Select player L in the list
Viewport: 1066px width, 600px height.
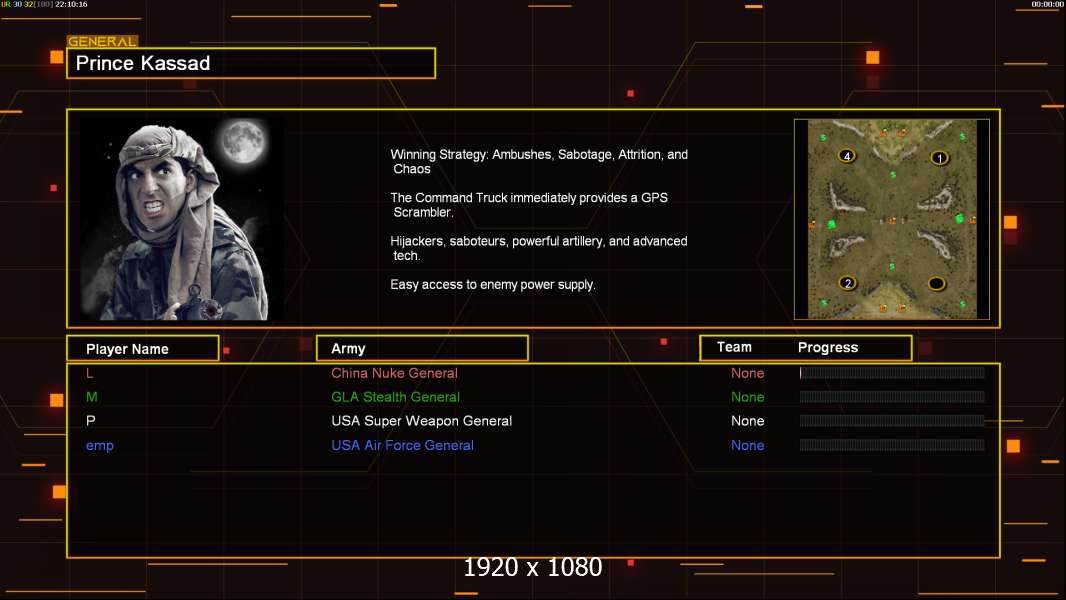[90, 373]
